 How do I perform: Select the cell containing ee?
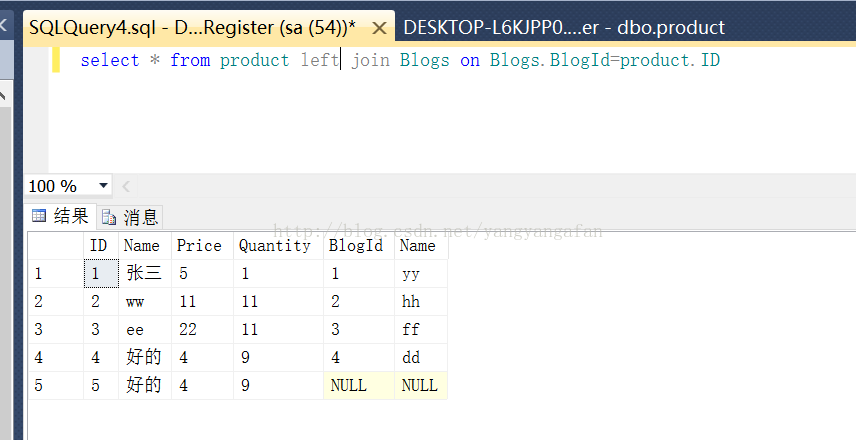point(145,329)
